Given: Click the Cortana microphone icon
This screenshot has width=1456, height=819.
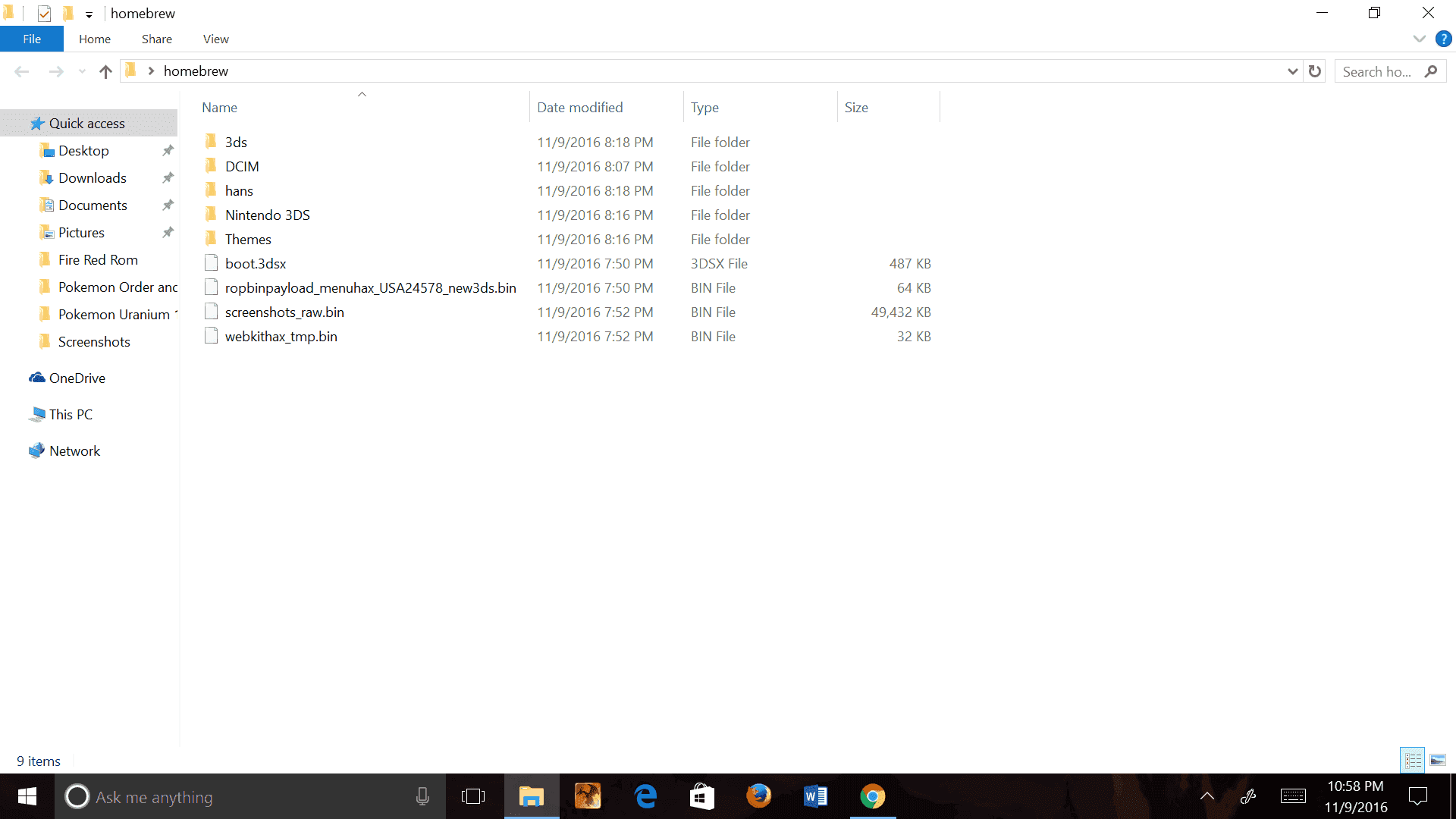Looking at the screenshot, I should pyautogui.click(x=422, y=796).
